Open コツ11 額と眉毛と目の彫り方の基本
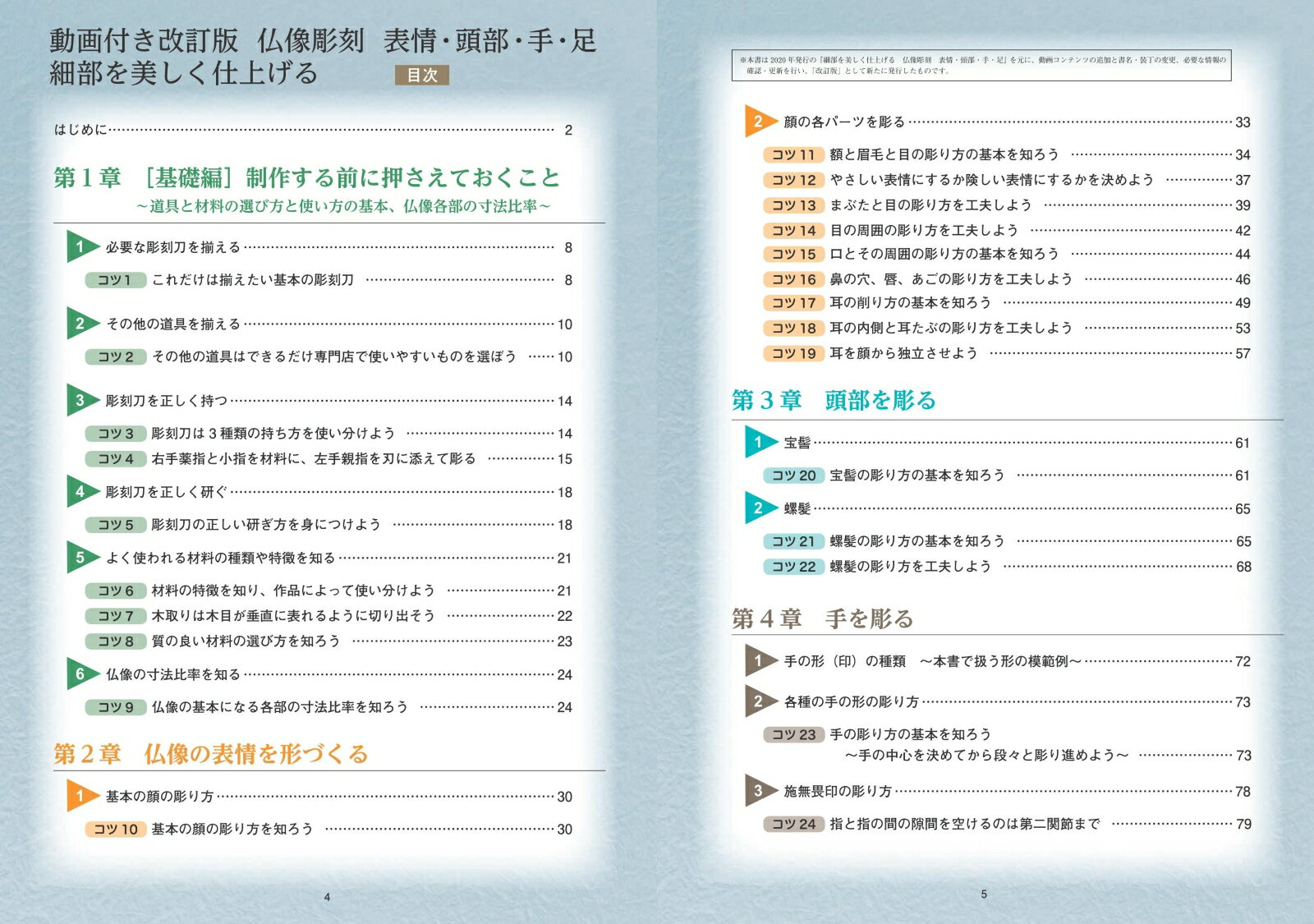This screenshot has width=1314, height=924. click(x=1007, y=154)
